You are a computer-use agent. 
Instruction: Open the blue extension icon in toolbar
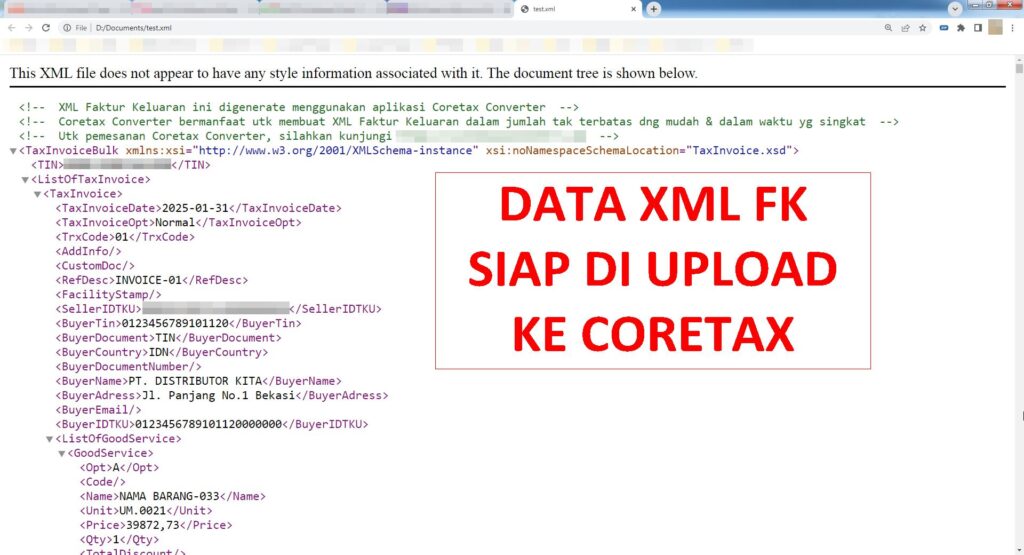coord(944,28)
